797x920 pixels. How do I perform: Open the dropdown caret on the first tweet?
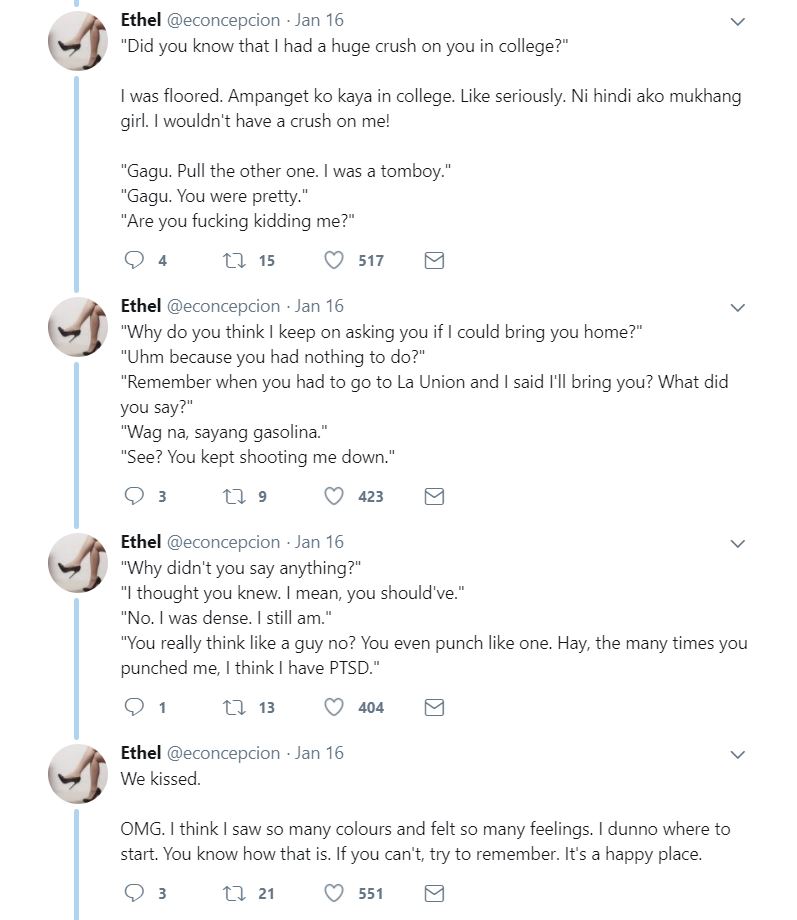pyautogui.click(x=738, y=20)
